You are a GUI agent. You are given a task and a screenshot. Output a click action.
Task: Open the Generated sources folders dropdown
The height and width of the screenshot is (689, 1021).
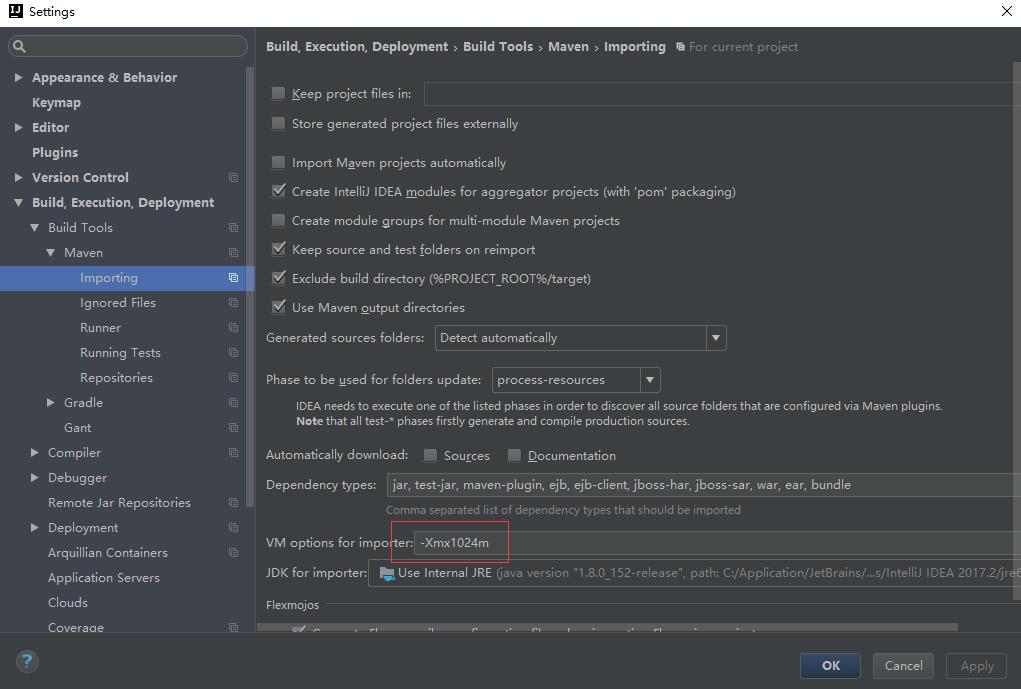pos(715,338)
